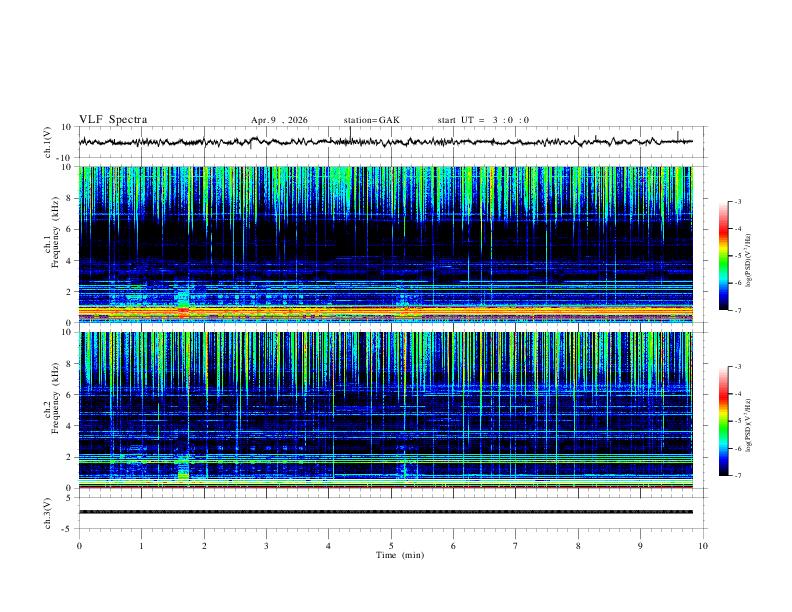Image resolution: width=792 pixels, height=612 pixels.
Task: Click the "-3" tick on the lower color bar
Action: [738, 367]
